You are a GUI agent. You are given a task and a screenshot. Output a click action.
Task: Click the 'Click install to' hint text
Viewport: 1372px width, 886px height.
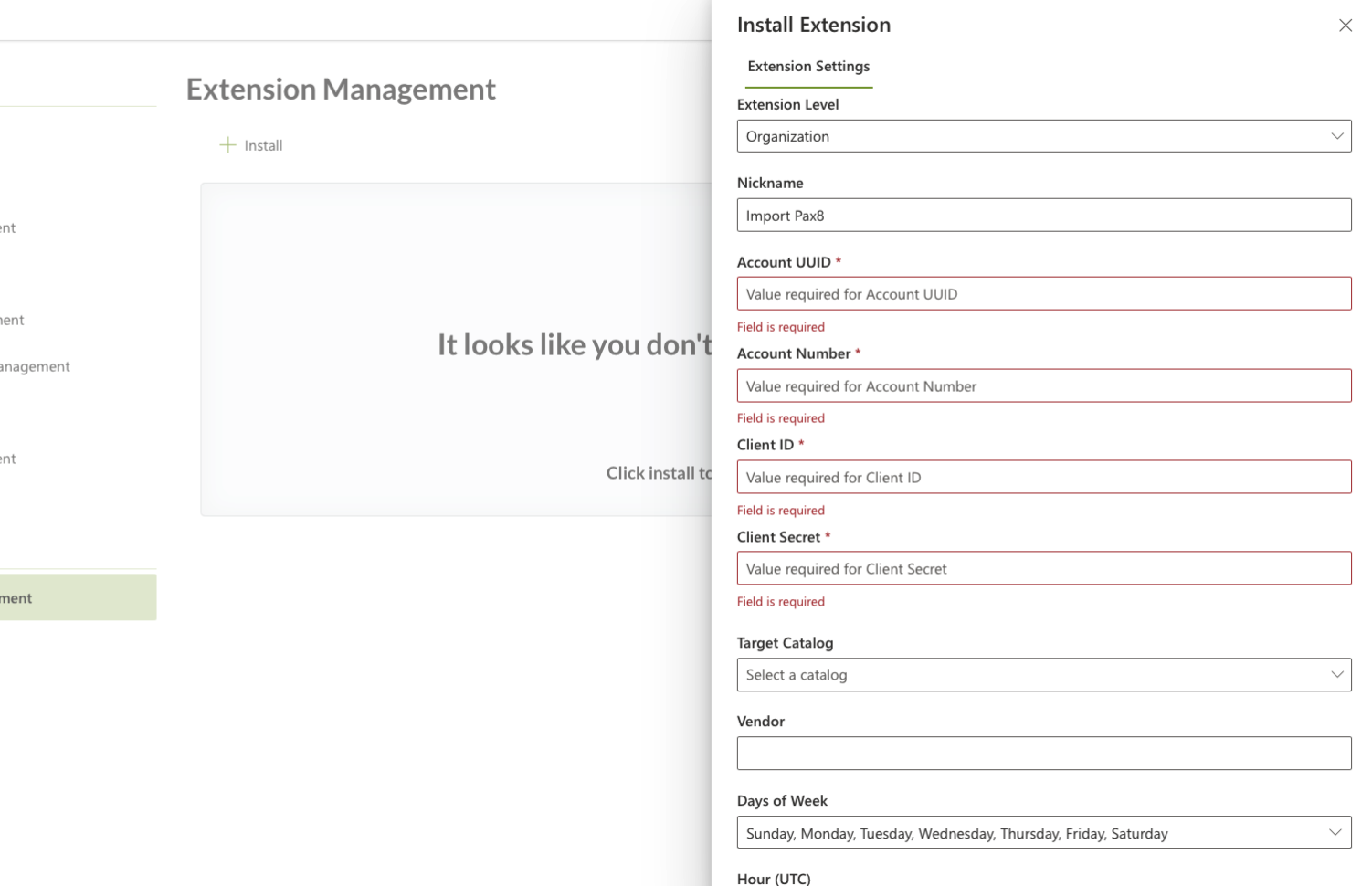[x=659, y=473]
